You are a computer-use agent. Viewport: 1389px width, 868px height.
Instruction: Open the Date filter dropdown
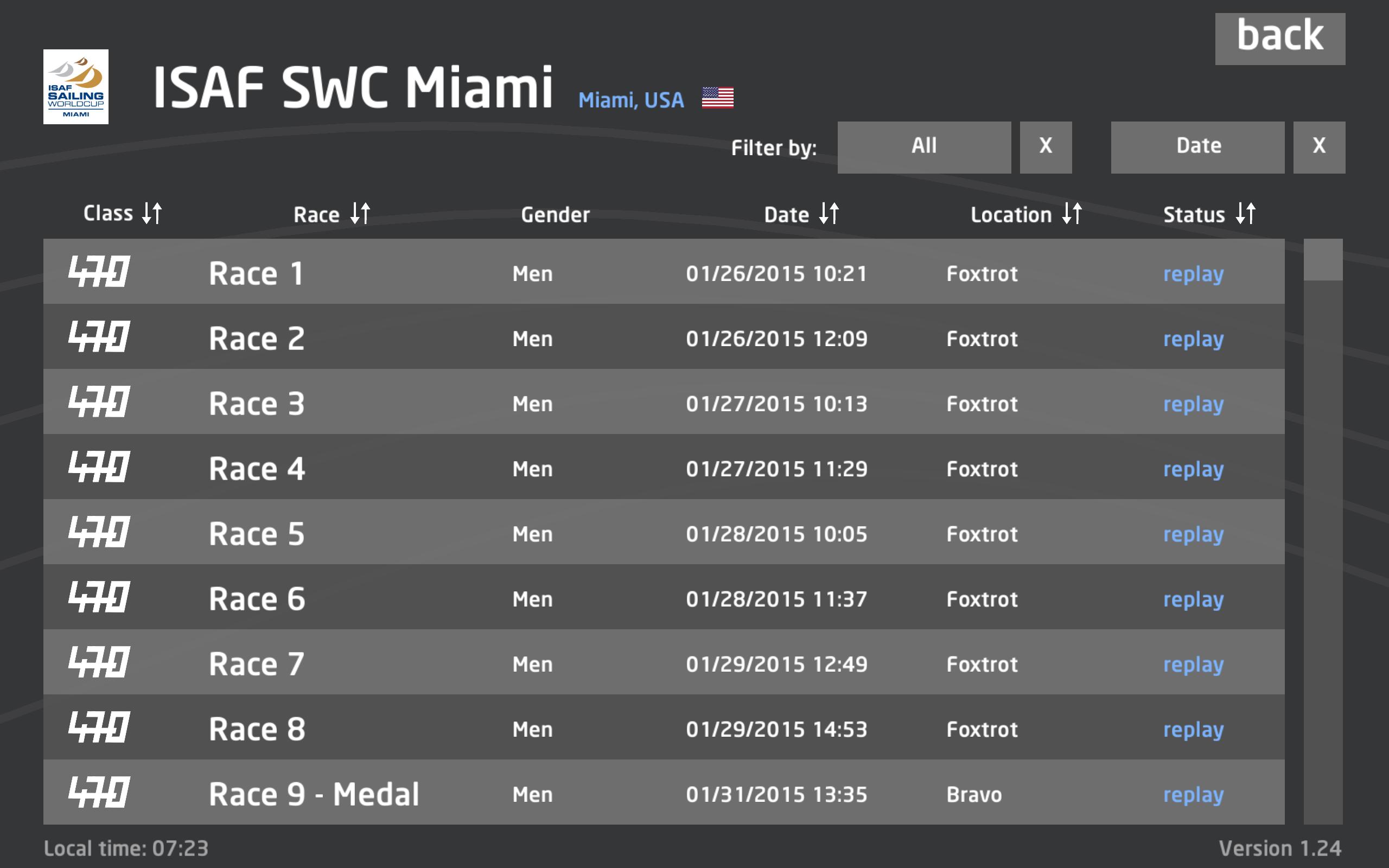click(1197, 147)
